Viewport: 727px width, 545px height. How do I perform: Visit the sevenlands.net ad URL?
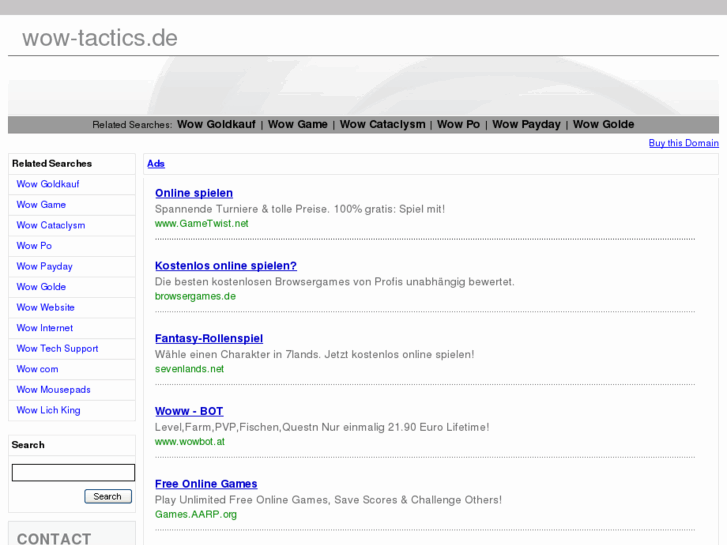click(x=189, y=369)
